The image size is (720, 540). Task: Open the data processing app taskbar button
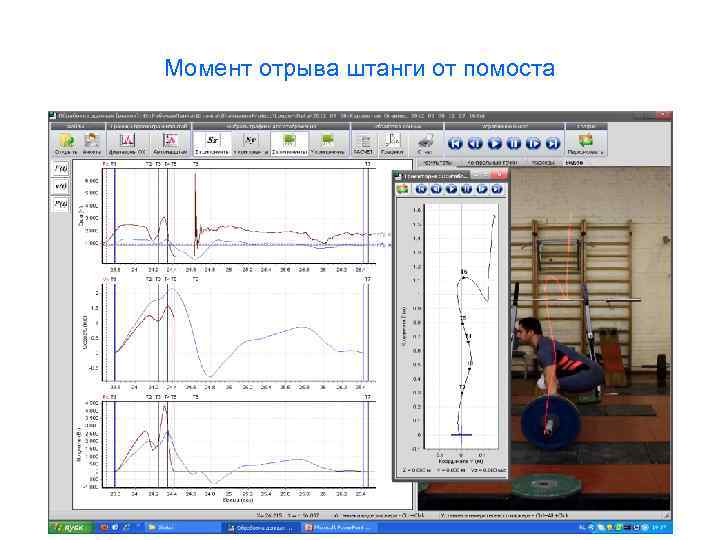[261, 528]
